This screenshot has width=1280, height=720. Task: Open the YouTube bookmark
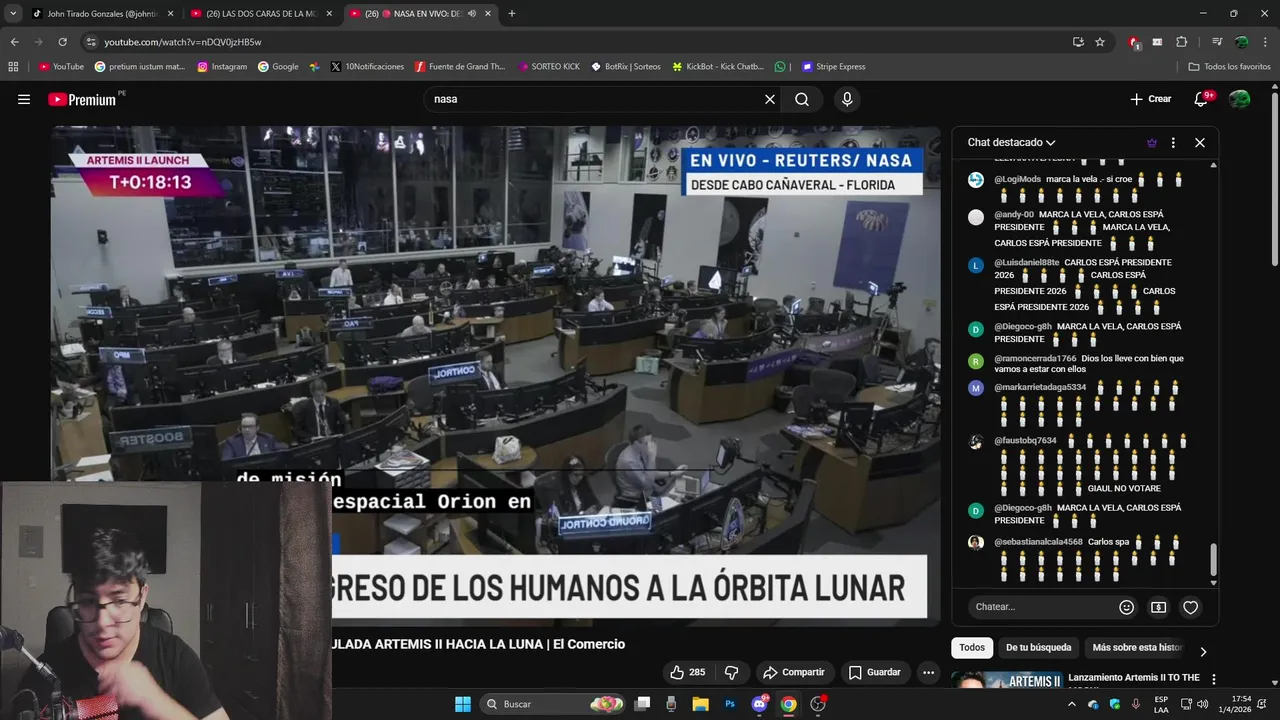(61, 67)
